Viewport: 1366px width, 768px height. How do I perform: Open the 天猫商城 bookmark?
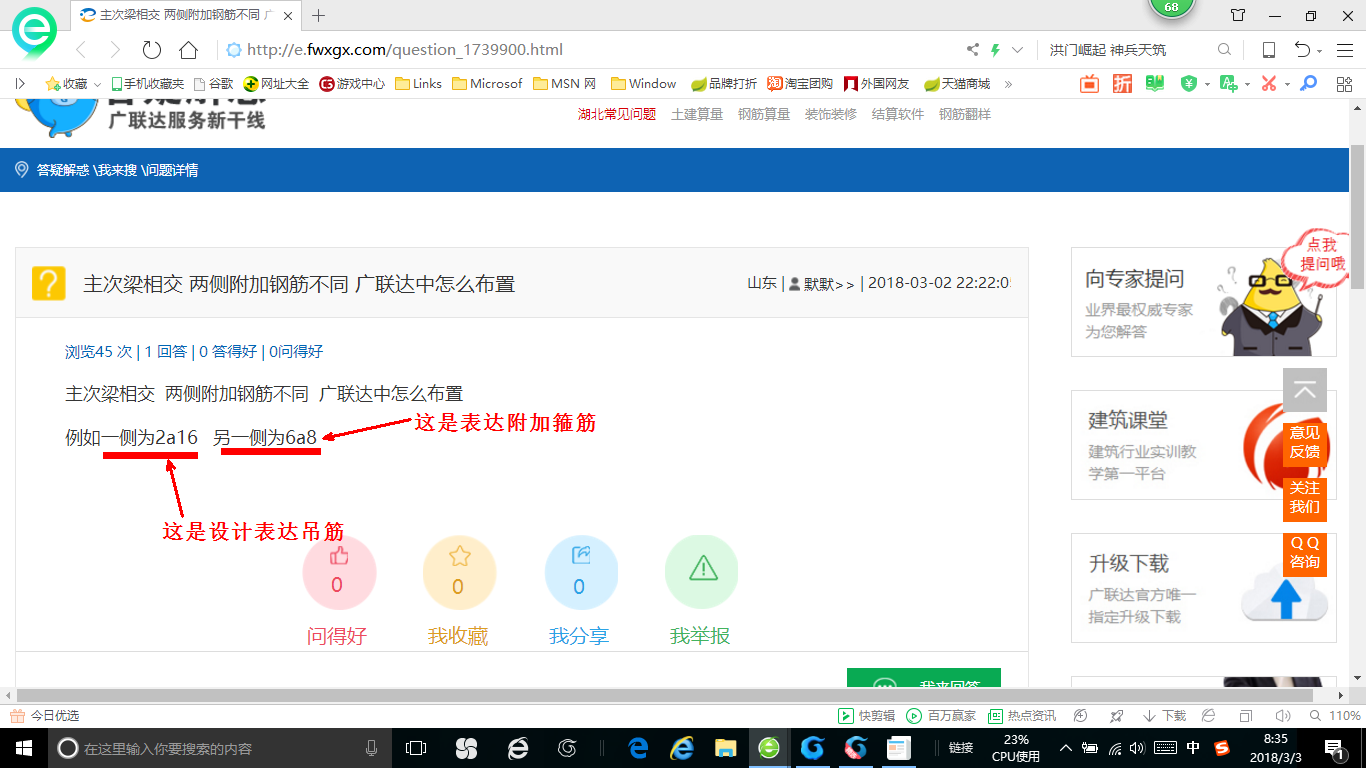[x=956, y=84]
